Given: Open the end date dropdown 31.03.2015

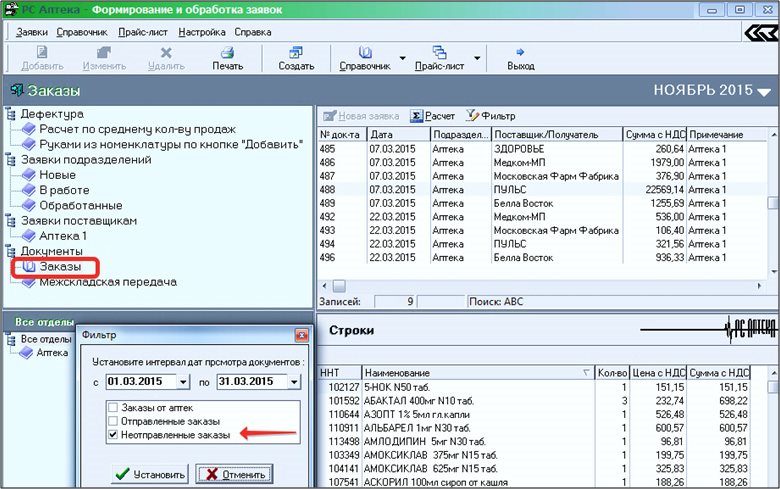Looking at the screenshot, I should (294, 381).
